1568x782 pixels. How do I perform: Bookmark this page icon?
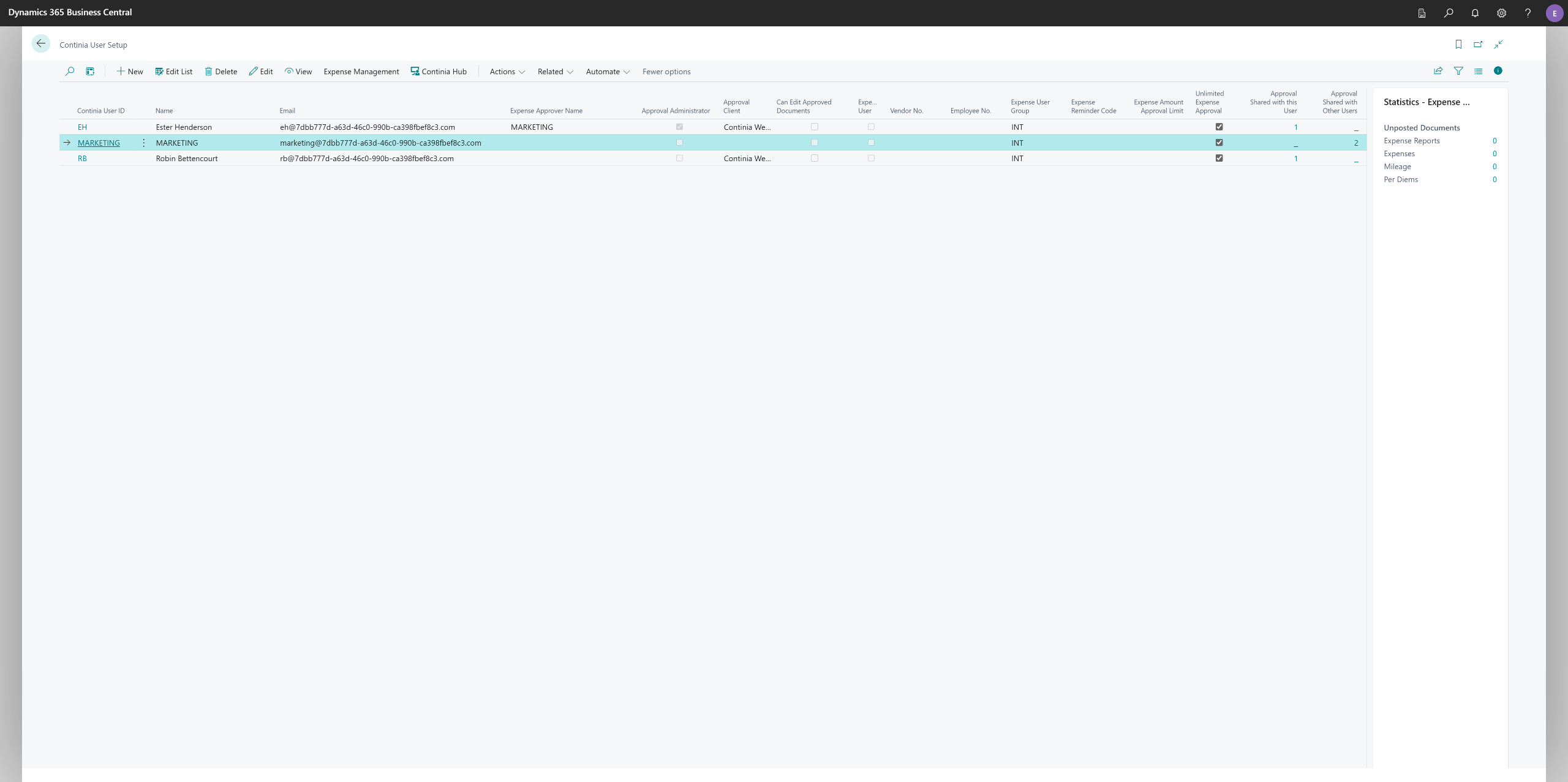1458,44
